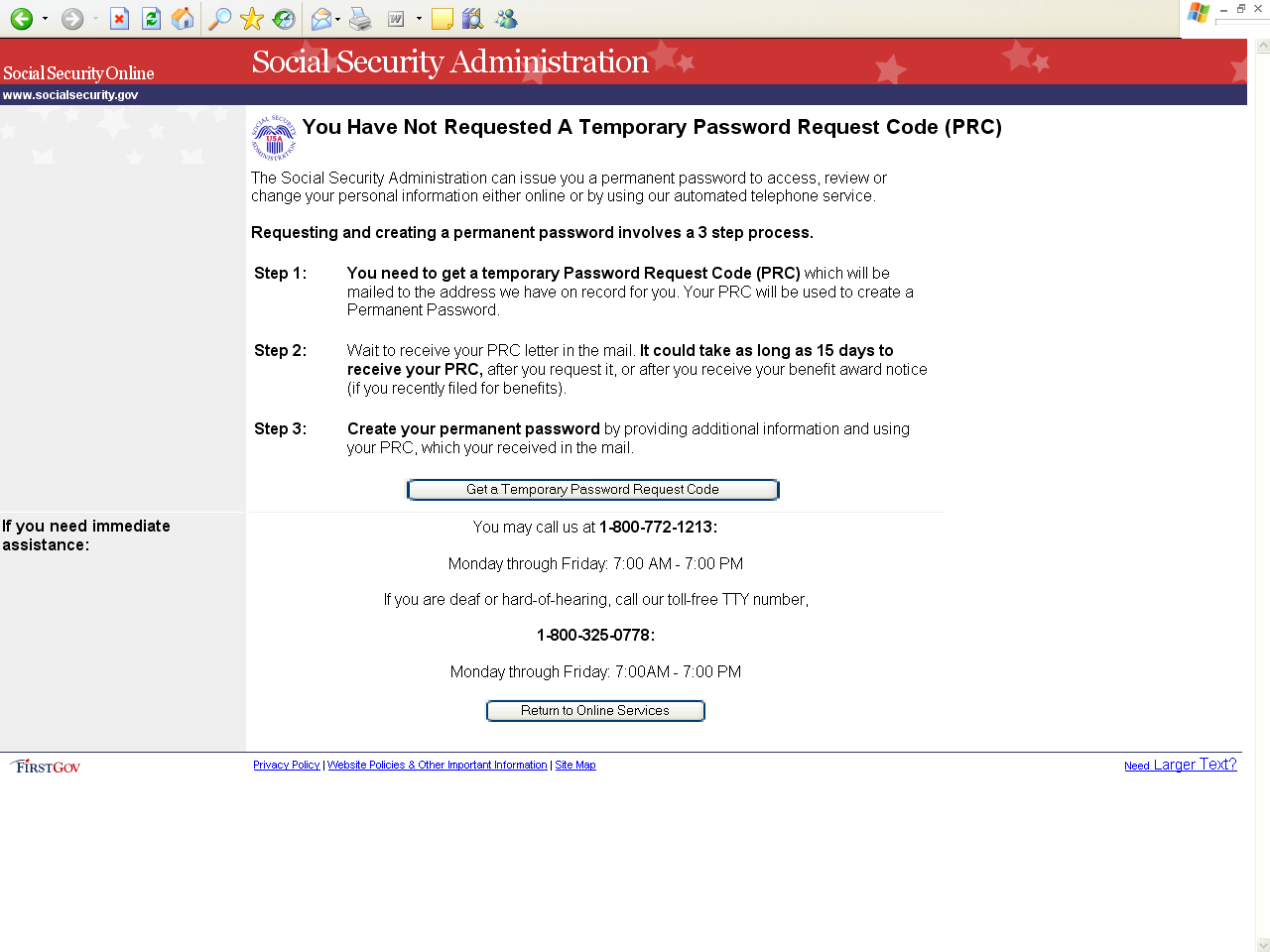Open the Forward button history dropdown
The image size is (1270, 952).
[x=95, y=19]
